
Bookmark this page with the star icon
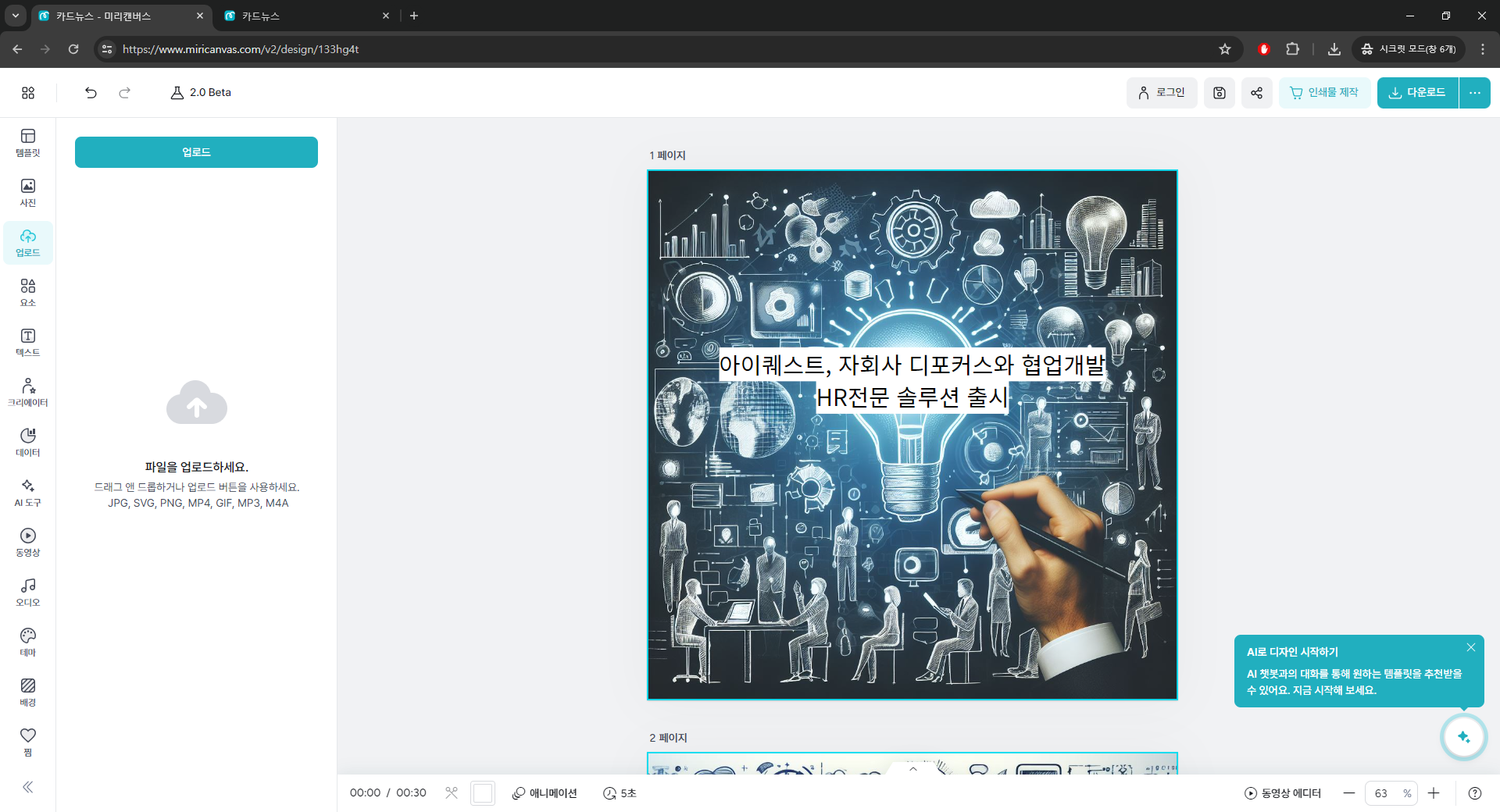point(1225,49)
